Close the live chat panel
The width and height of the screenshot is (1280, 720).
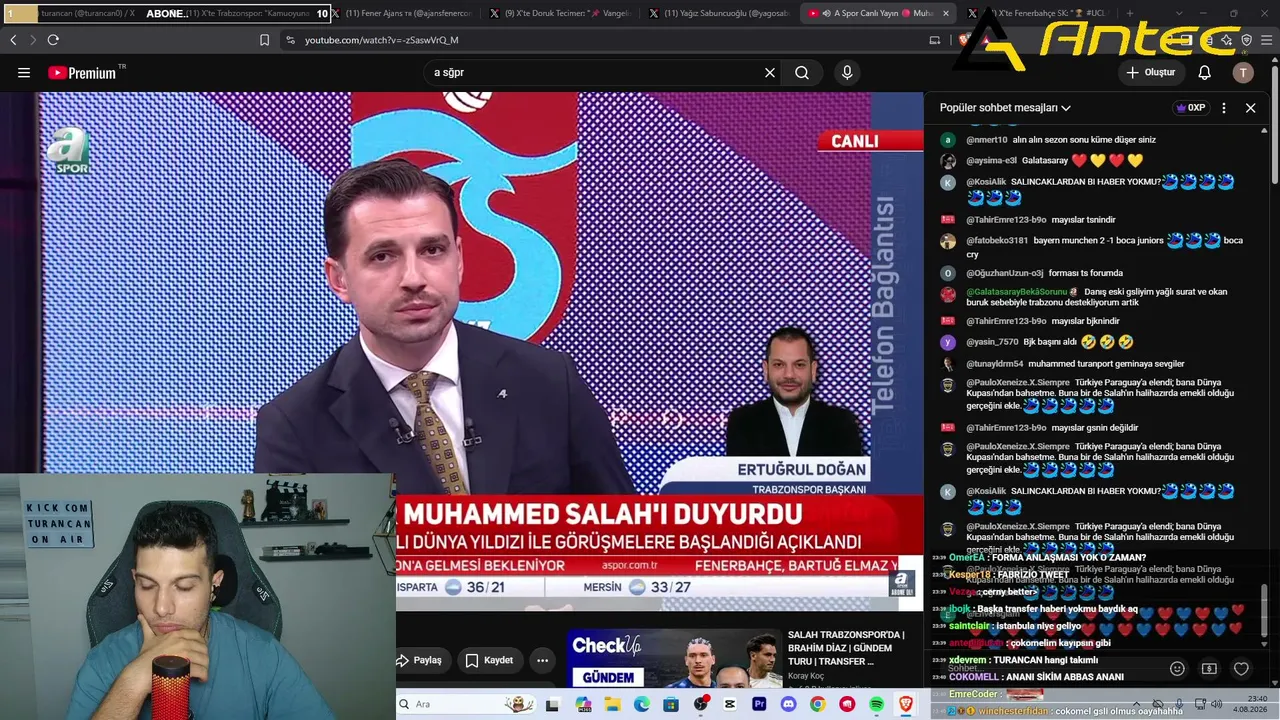click(x=1250, y=108)
